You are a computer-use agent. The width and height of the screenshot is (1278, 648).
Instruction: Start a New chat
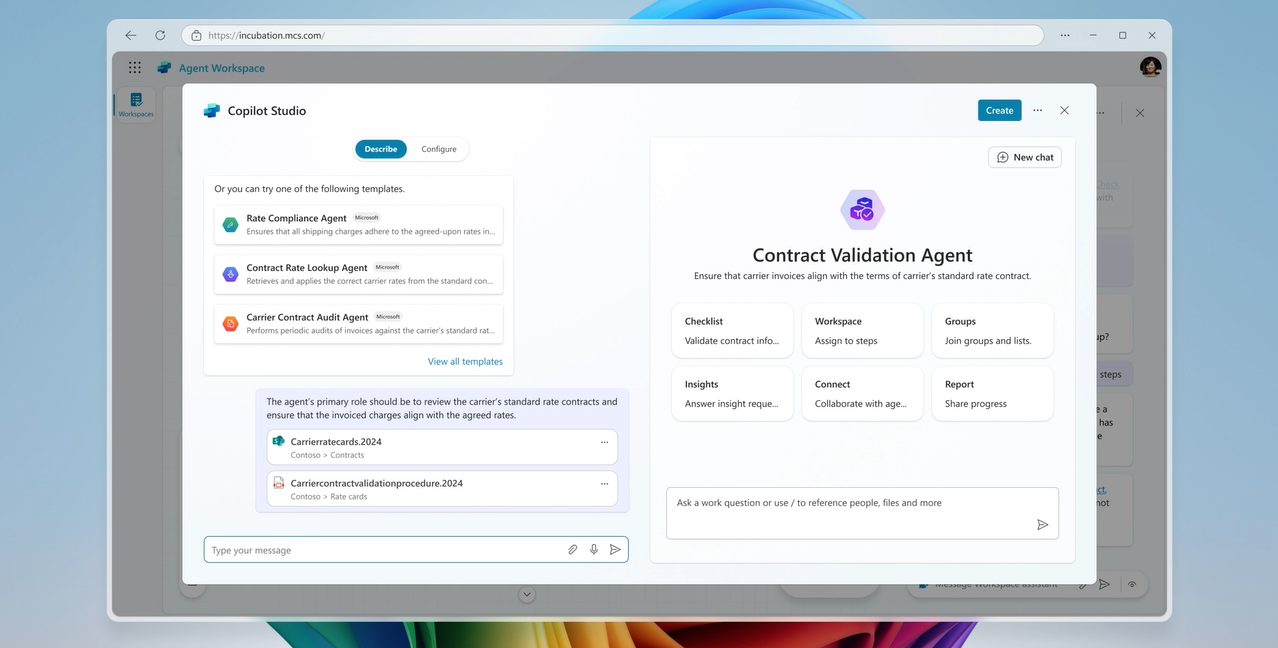coord(1025,157)
